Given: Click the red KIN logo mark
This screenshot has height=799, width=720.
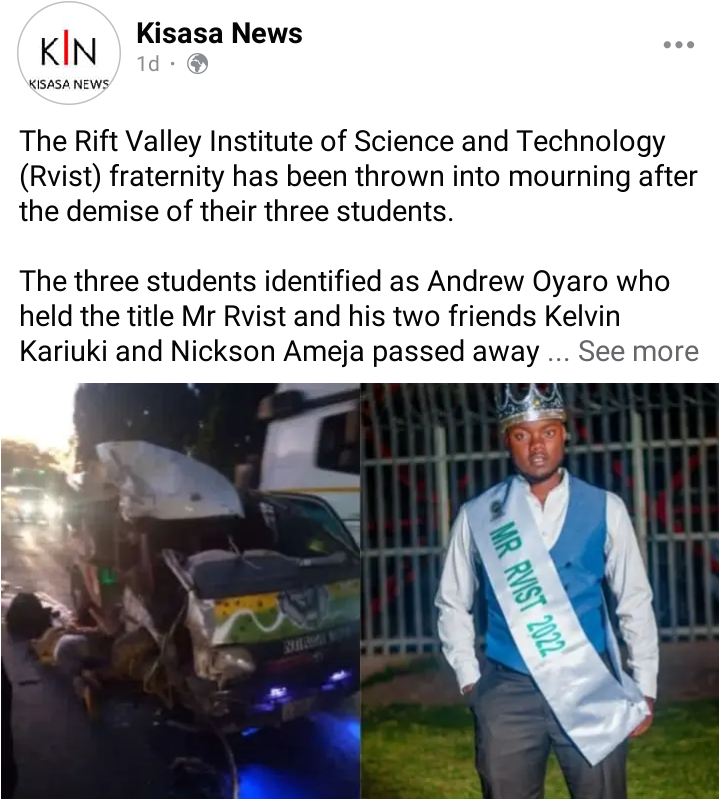Looking at the screenshot, I should pos(68,51).
